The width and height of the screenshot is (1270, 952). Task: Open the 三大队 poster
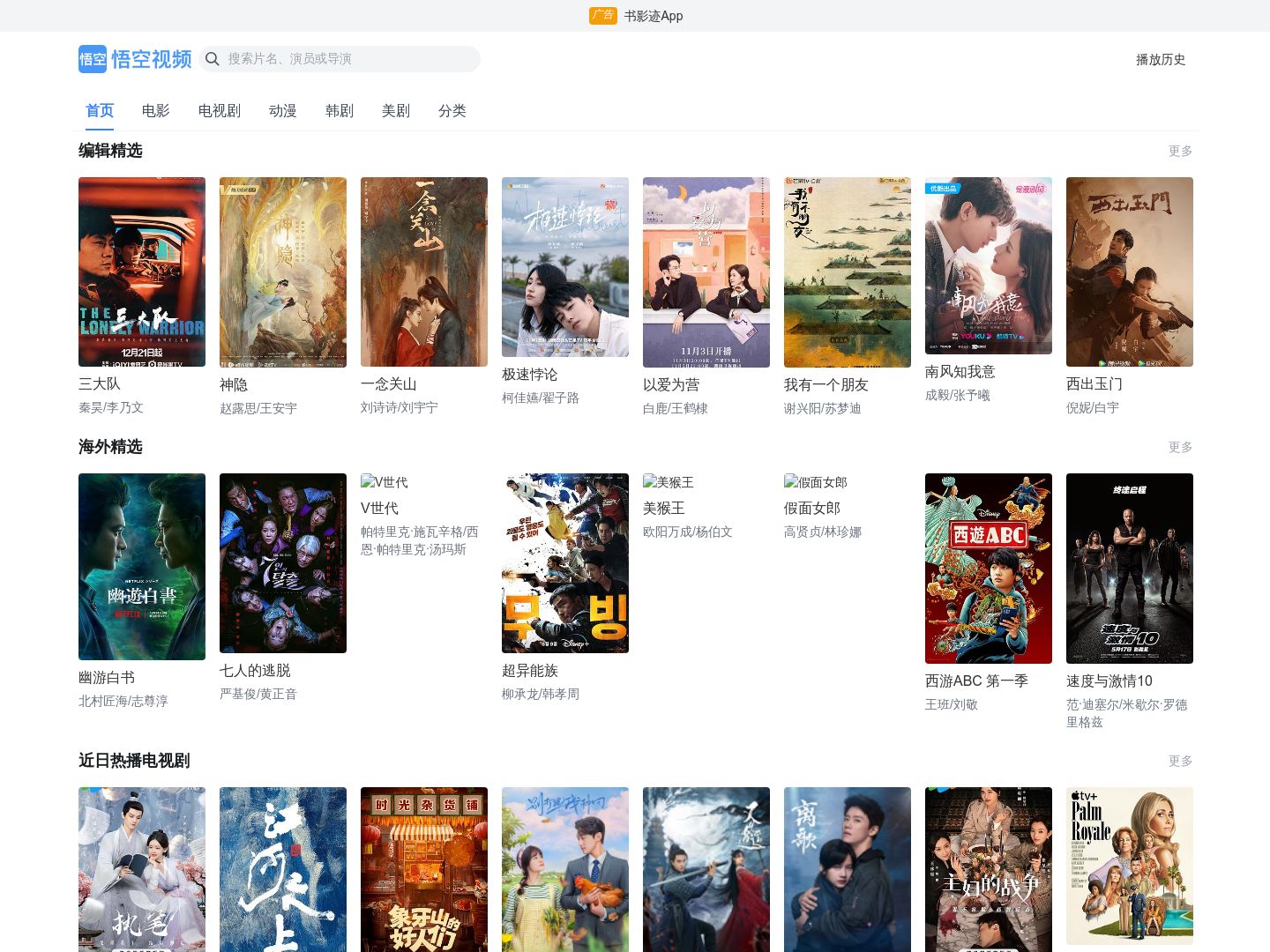[x=142, y=271]
